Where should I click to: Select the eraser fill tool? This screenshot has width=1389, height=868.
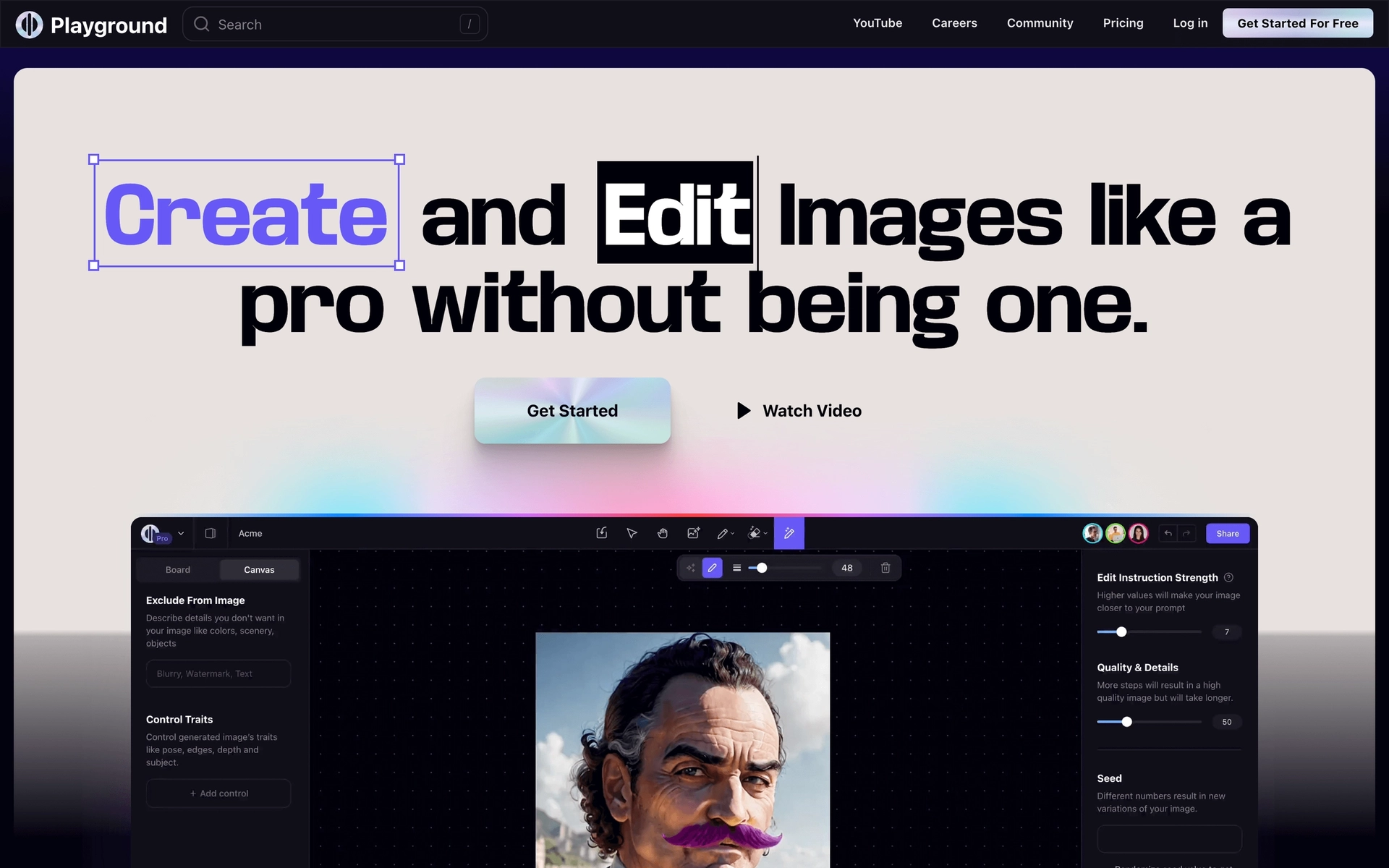(755, 533)
